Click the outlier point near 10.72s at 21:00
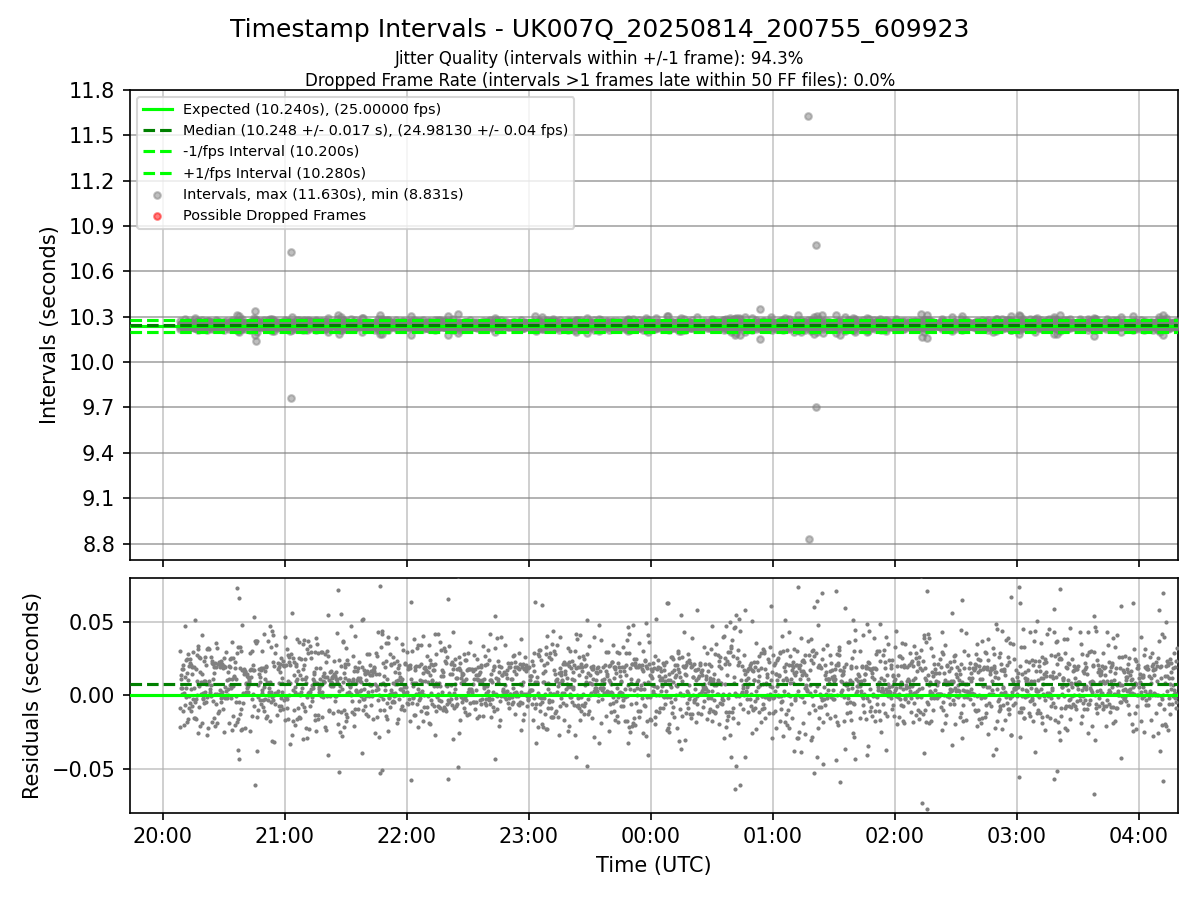Screen dimensions: 1200x900 tap(291, 252)
